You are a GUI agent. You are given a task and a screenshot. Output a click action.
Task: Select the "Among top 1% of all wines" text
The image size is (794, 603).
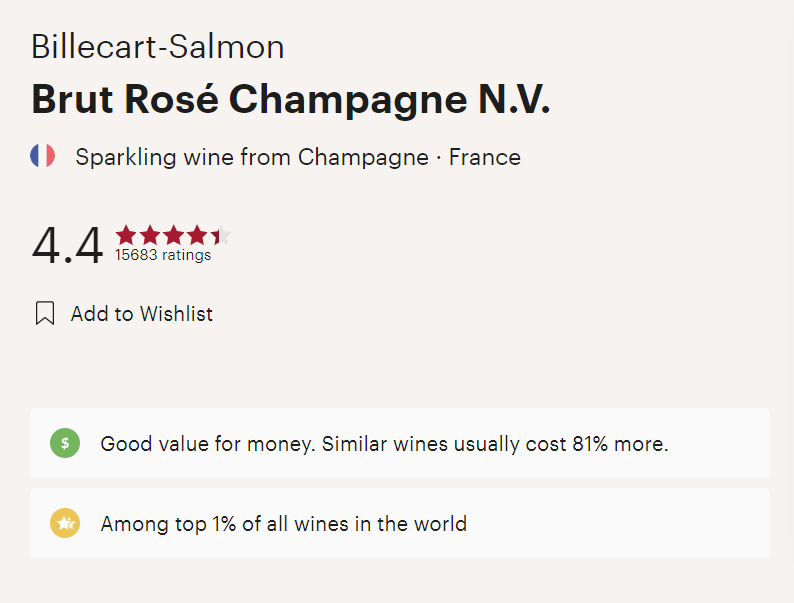(284, 523)
